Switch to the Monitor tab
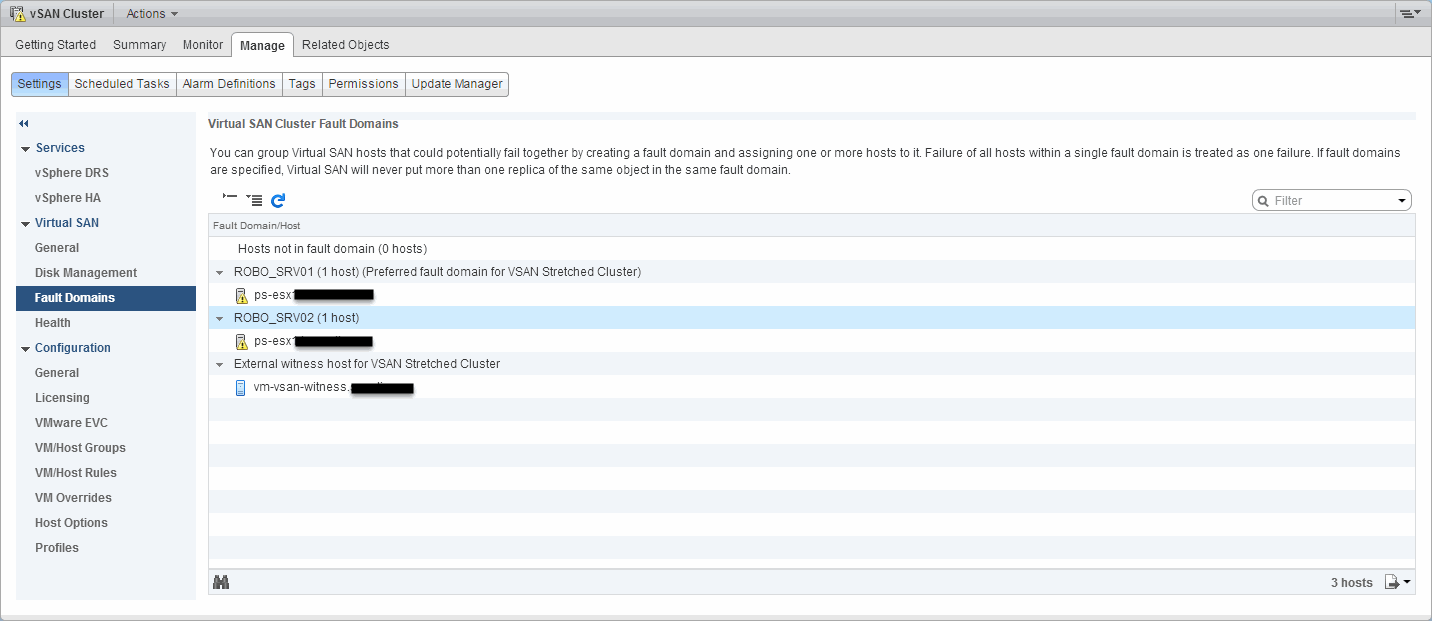Screen dimensions: 1432x621 [203, 45]
